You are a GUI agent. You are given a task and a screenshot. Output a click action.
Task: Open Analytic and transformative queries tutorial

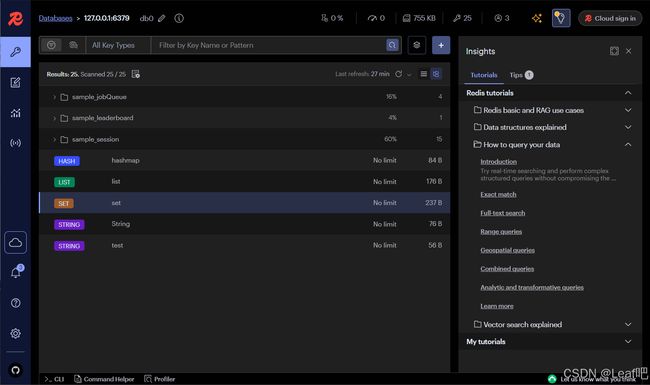click(x=532, y=287)
